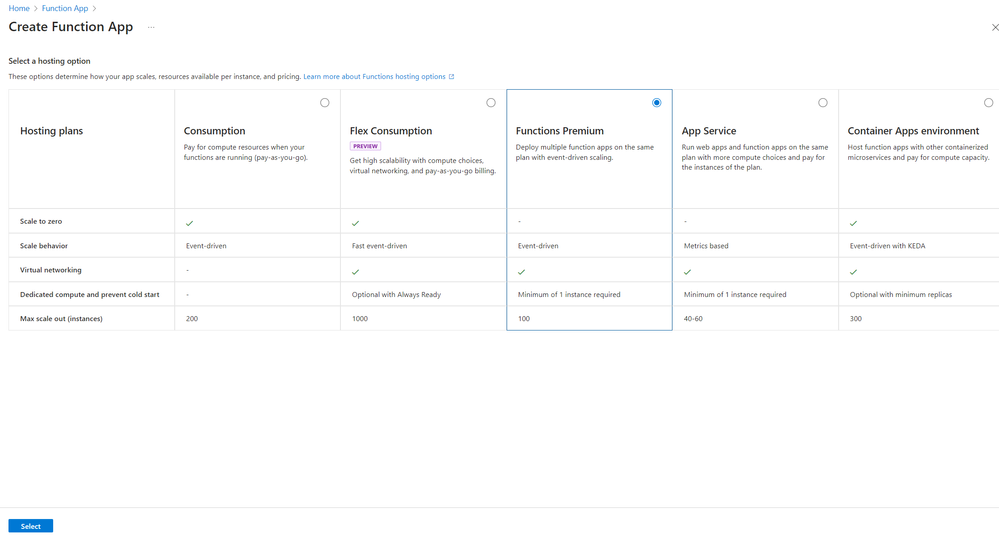999x539 pixels.
Task: Click the Scale behavior row label
Action: (43, 245)
